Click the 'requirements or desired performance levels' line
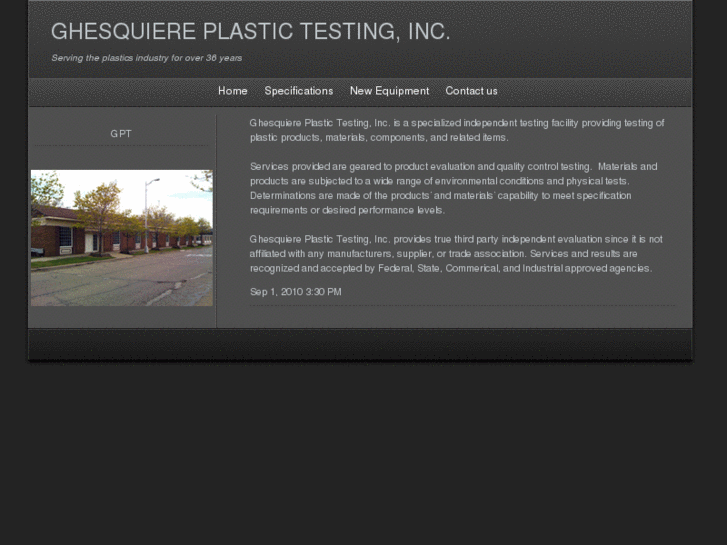 (x=347, y=210)
